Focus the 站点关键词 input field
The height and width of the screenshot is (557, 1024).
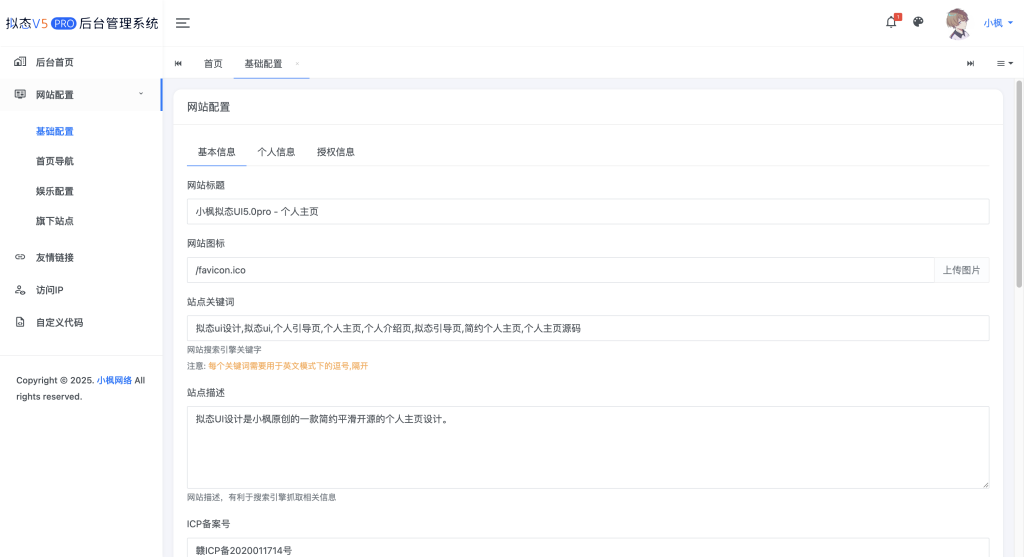(x=588, y=328)
